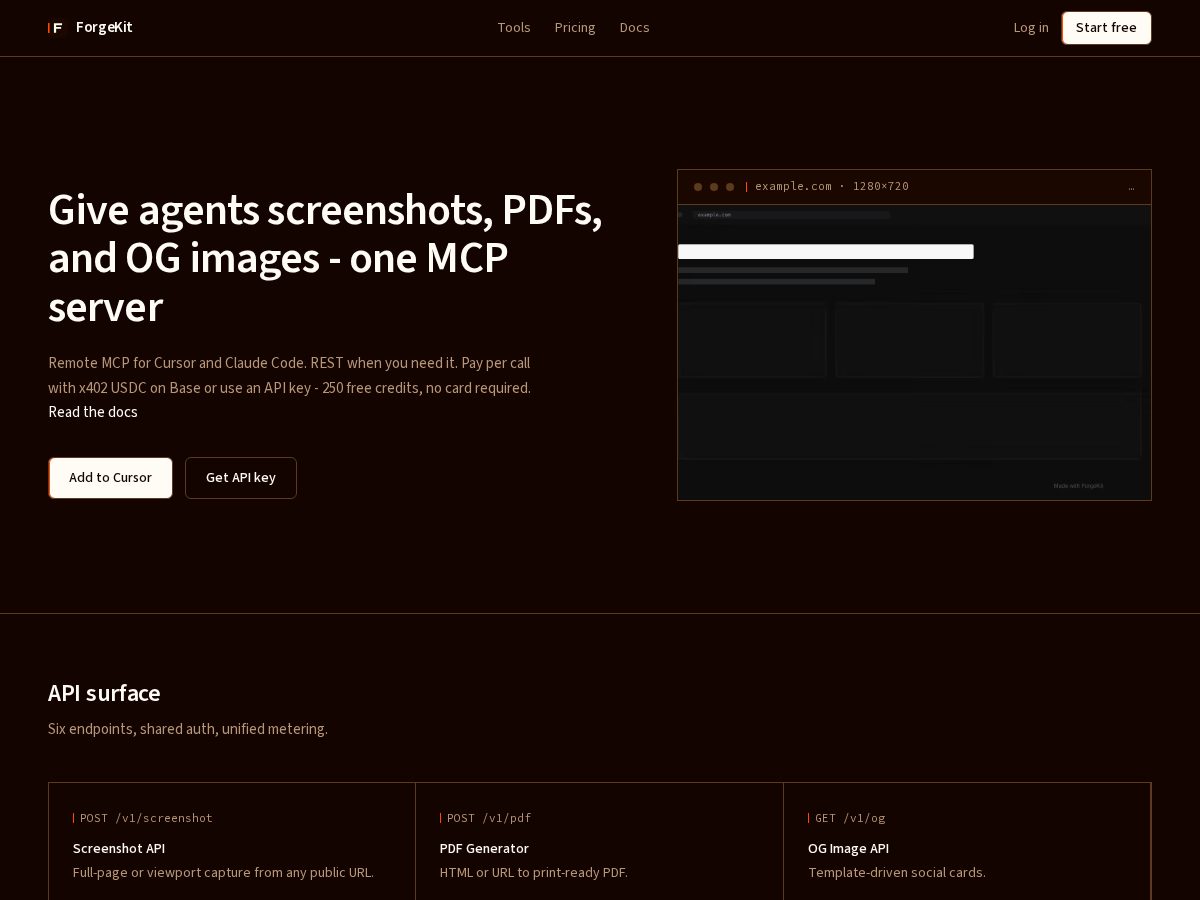Click the example.com preview screenshot thumbnail

[914, 352]
